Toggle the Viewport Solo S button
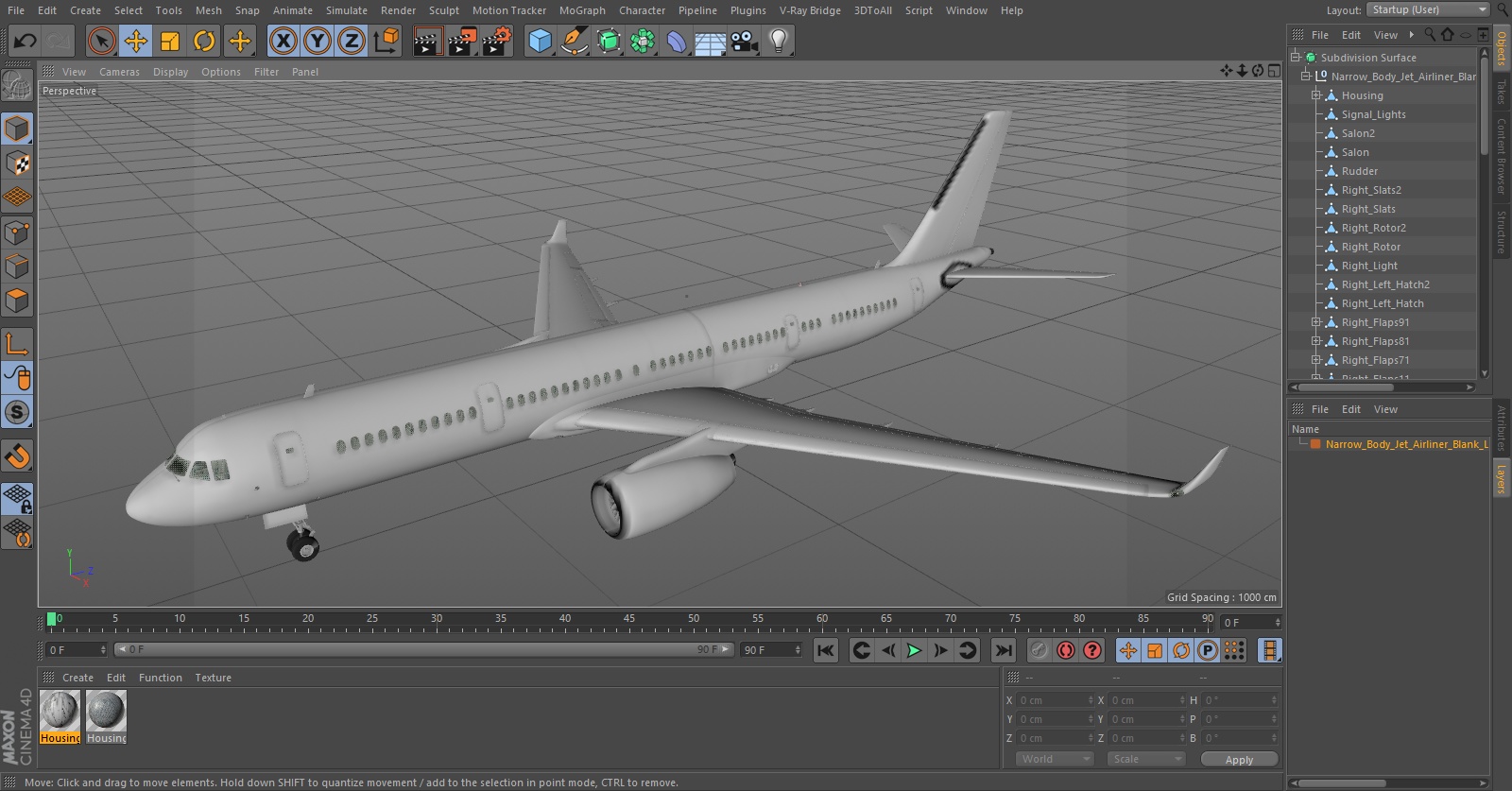1512x791 pixels. tap(17, 412)
